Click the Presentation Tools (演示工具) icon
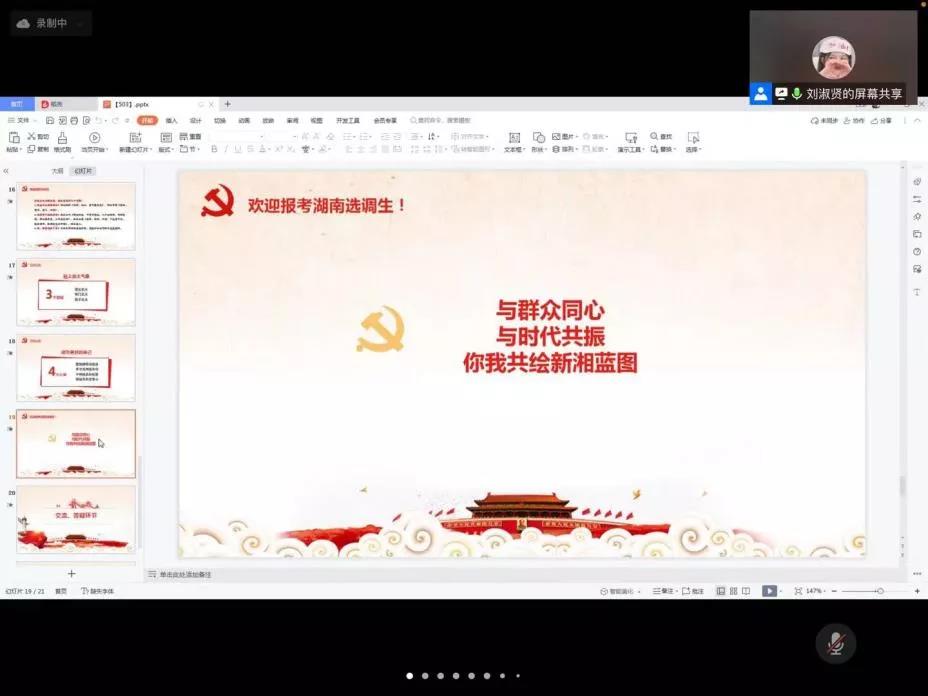The image size is (928, 696). (630, 138)
